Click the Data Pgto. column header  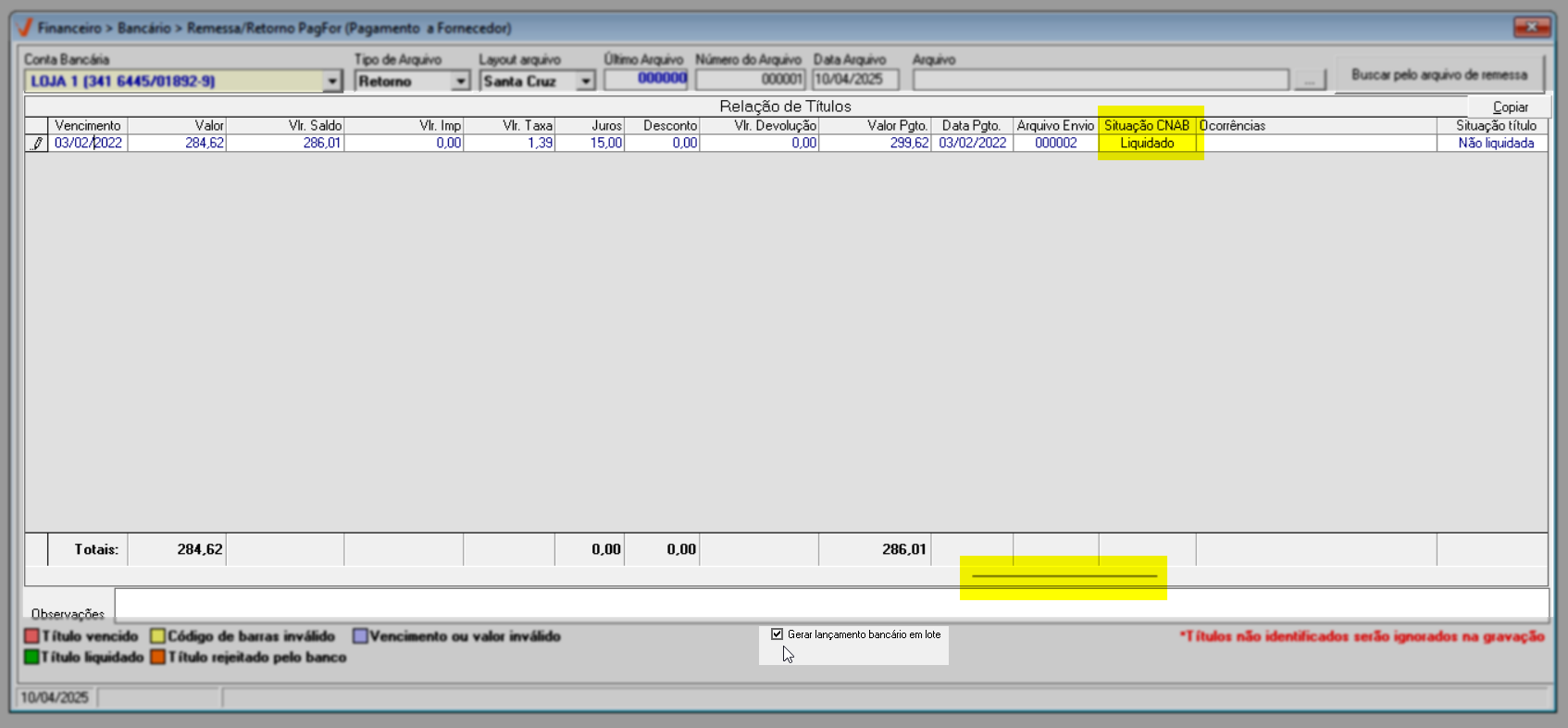(972, 125)
